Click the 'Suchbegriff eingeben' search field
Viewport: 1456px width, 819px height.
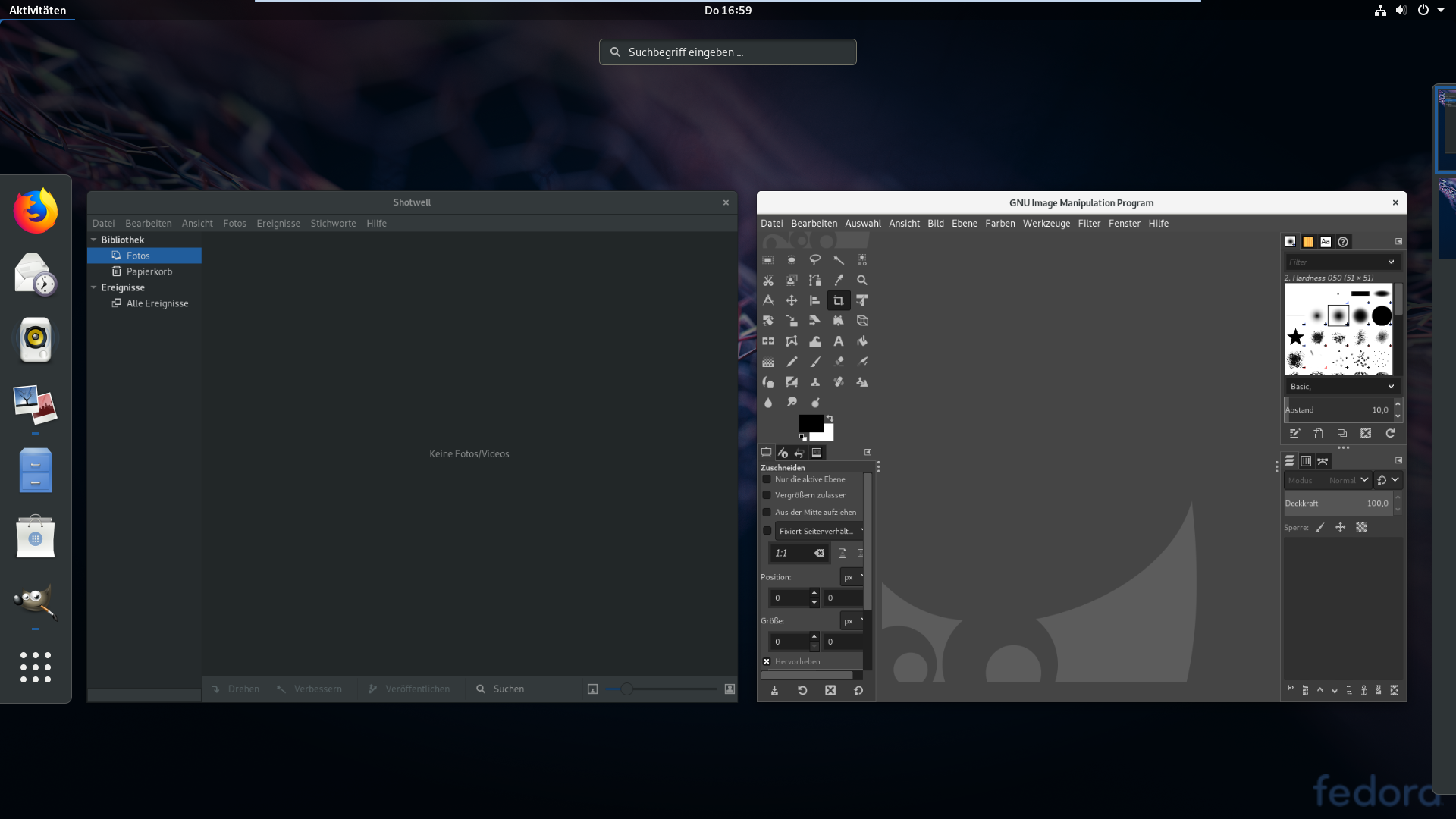(x=728, y=52)
